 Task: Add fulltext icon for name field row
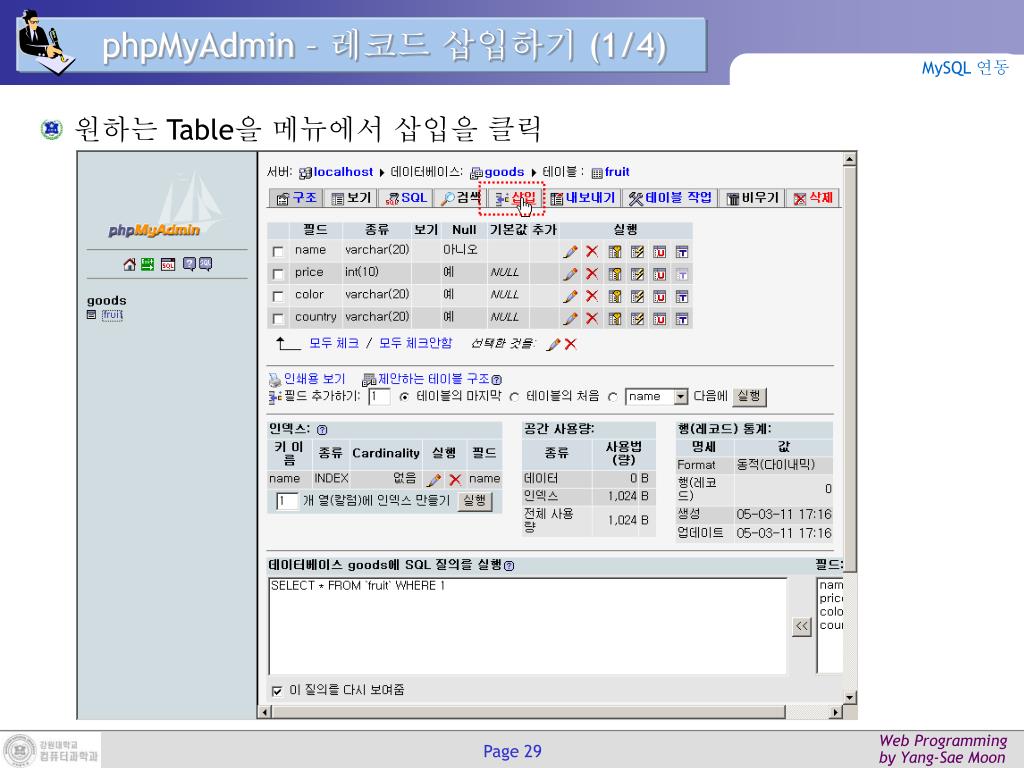pos(682,251)
